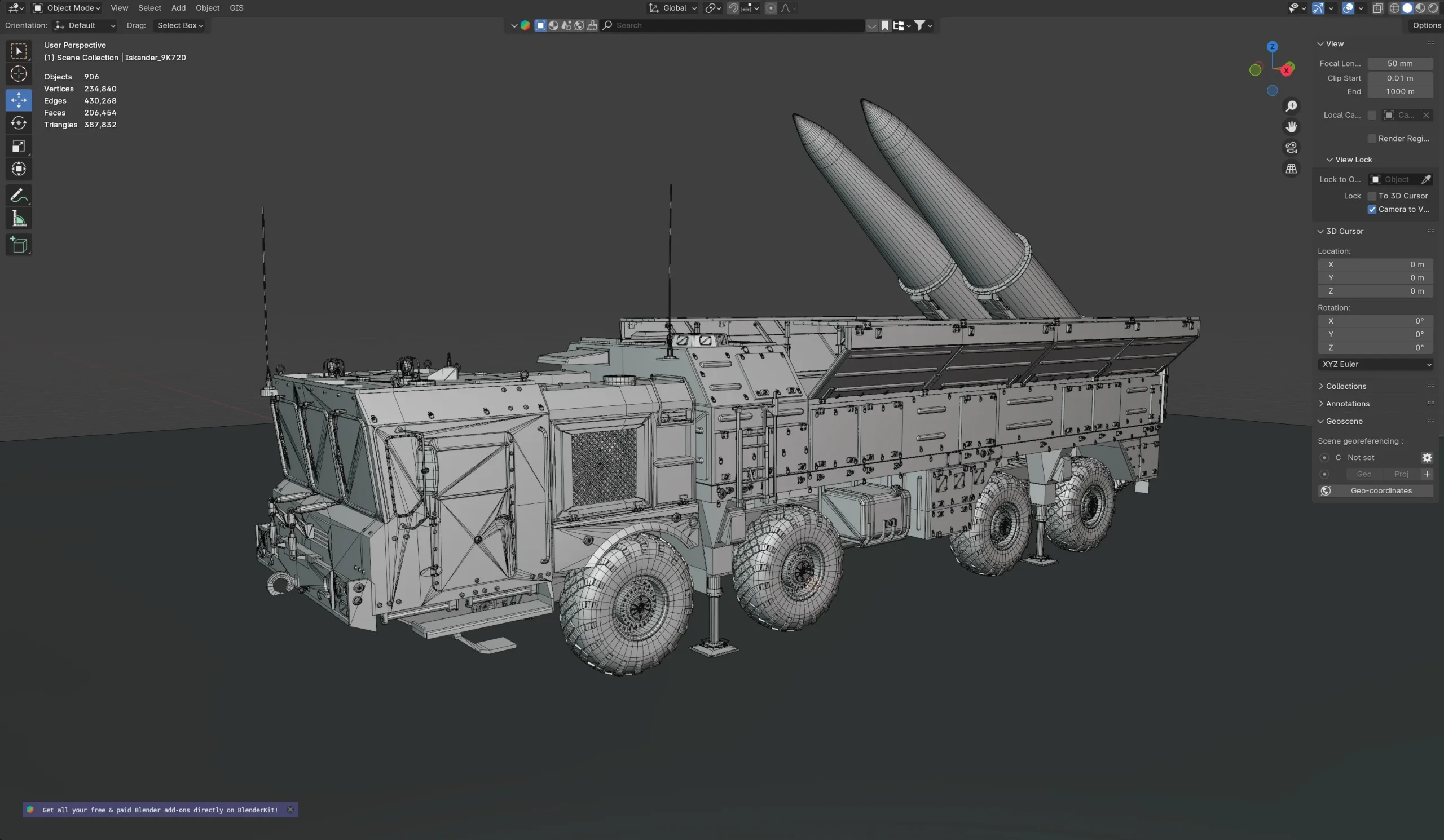
Task: Open the XYZ Euler rotation order dropdown
Action: click(1375, 364)
